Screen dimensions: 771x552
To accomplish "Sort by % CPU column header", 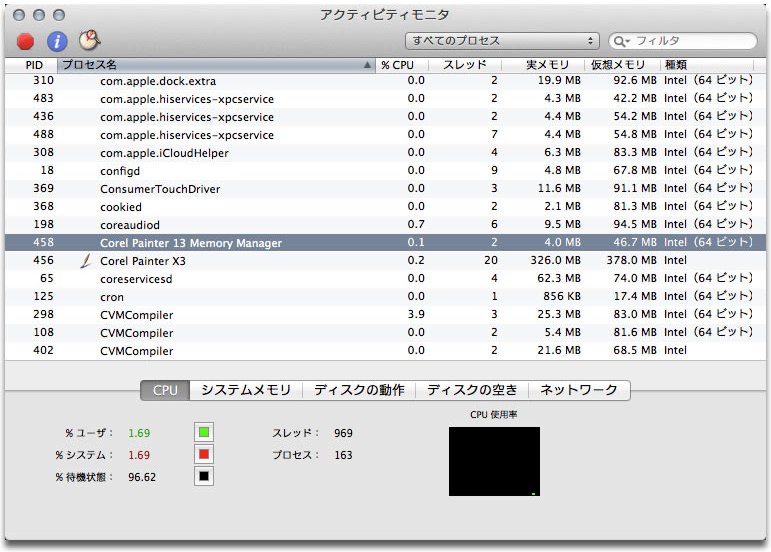I will pyautogui.click(x=402, y=65).
